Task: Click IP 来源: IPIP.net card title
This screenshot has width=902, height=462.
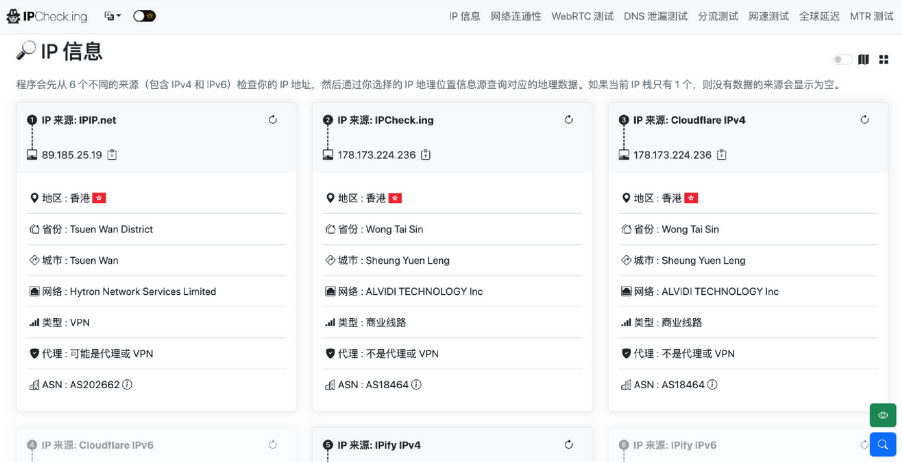Action: 79,120
